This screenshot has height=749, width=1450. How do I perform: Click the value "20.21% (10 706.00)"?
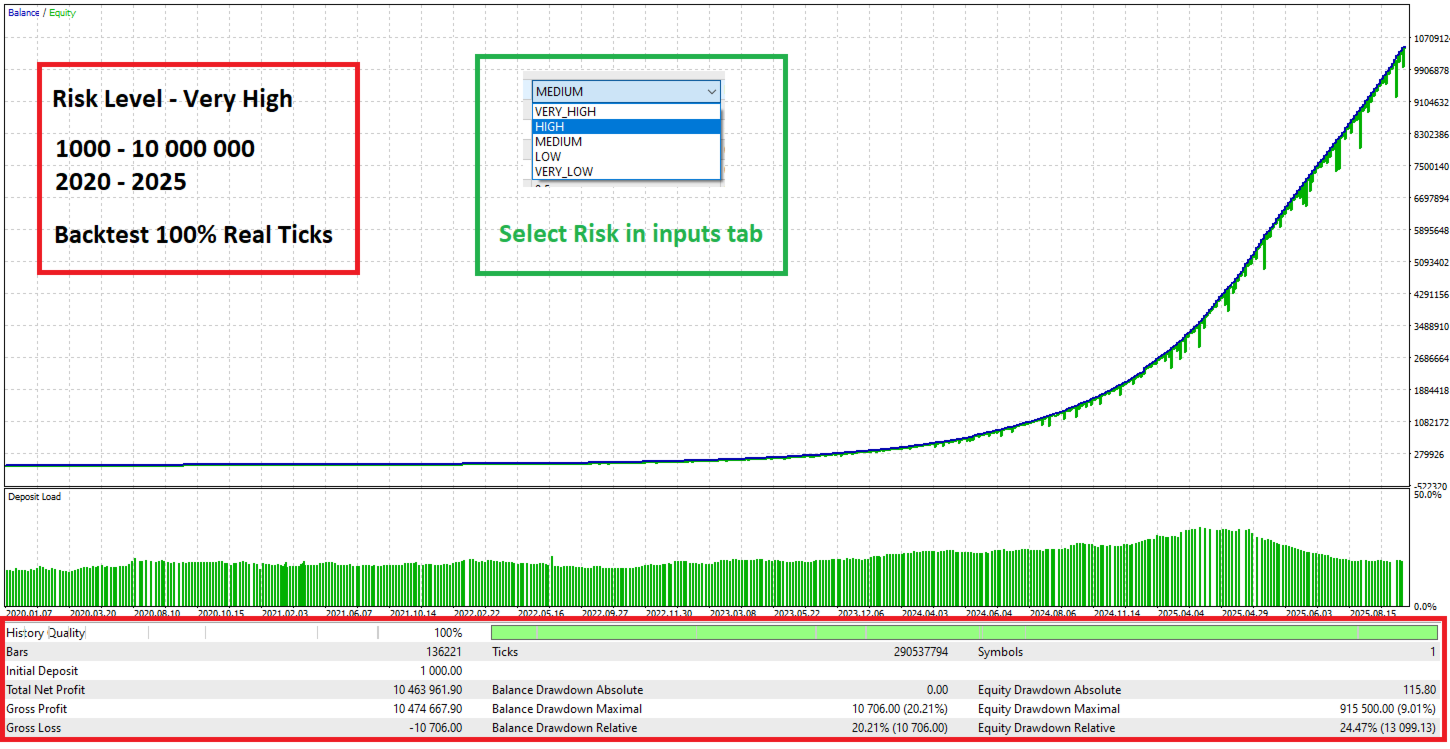(x=899, y=728)
